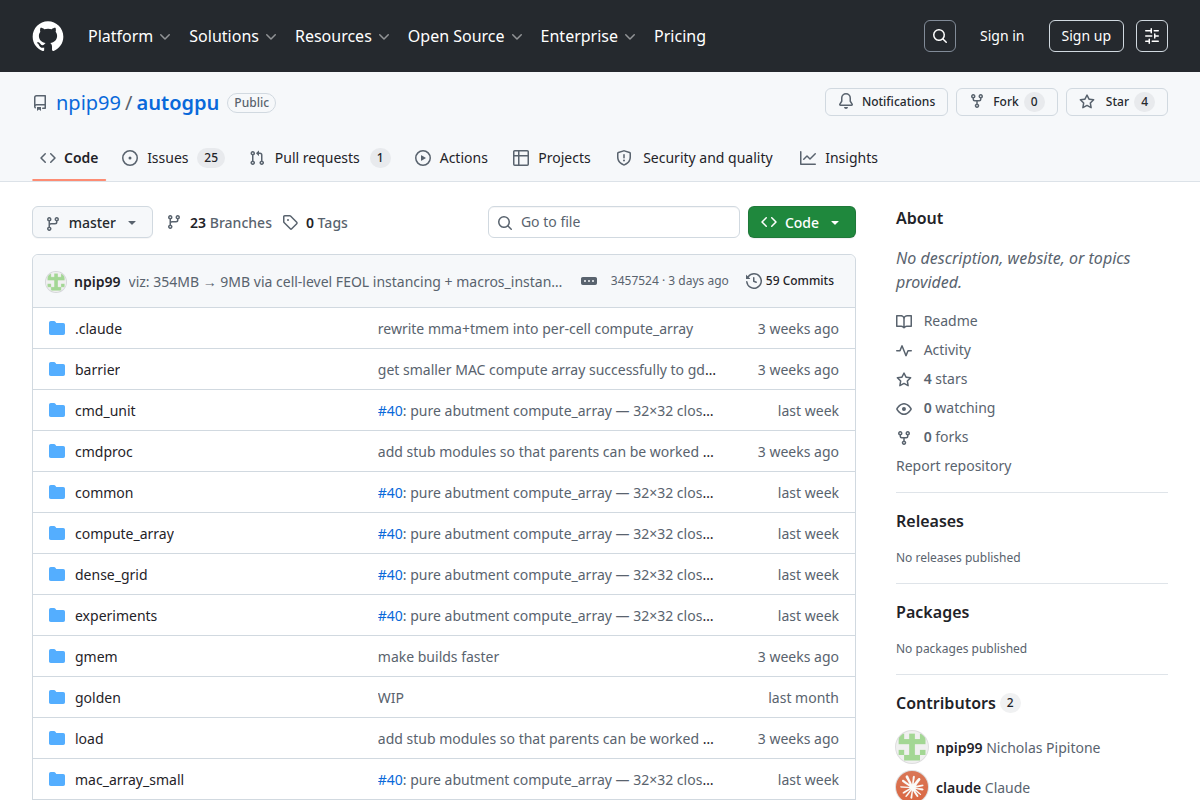1200x800 pixels.
Task: Open the Open Source dropdown
Action: pyautogui.click(x=465, y=36)
